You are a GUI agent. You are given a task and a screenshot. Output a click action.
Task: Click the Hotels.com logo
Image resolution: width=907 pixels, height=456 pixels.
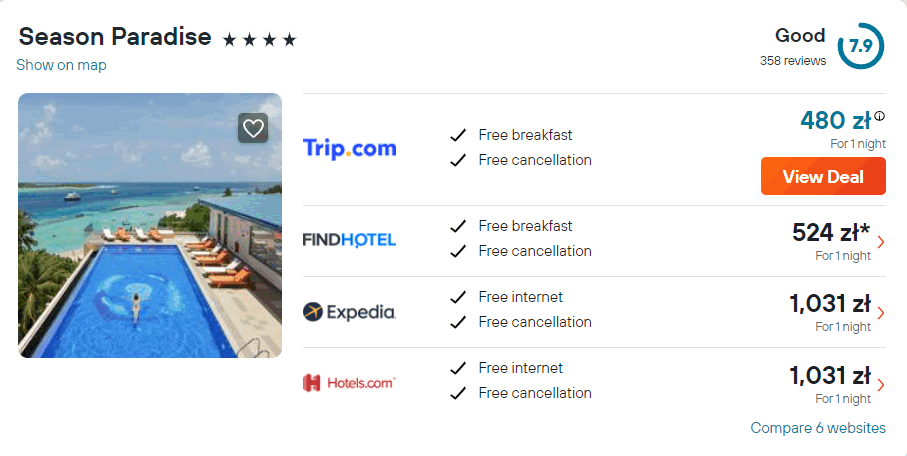click(x=349, y=382)
